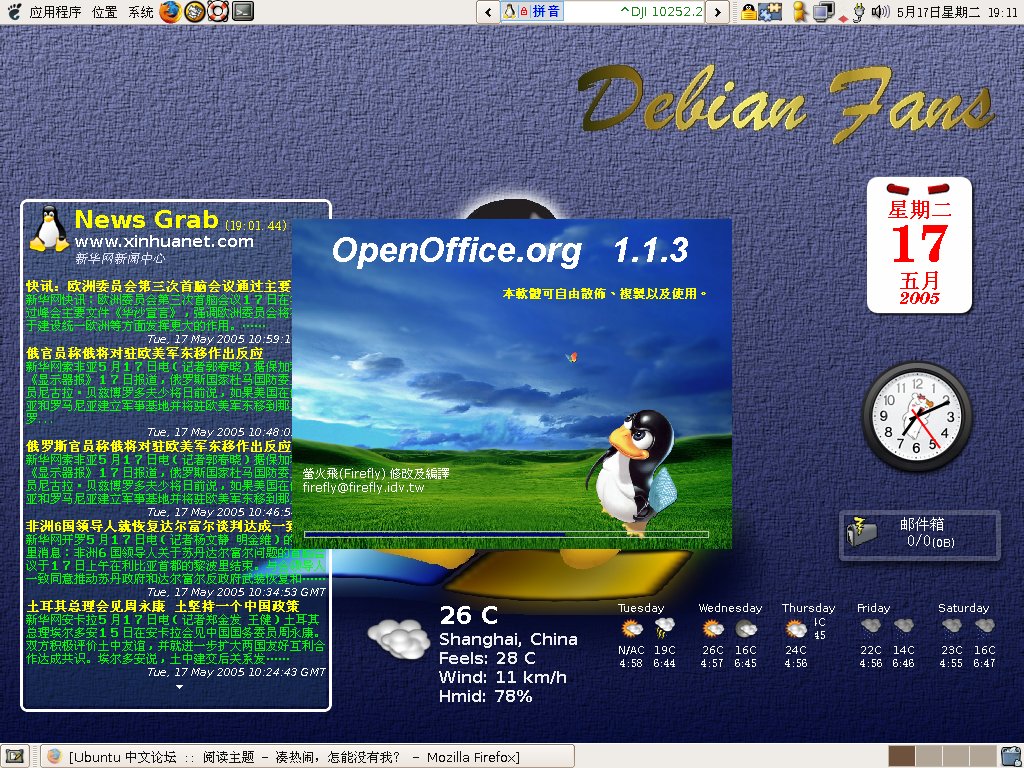Open the volume speaker control
The width and height of the screenshot is (1024, 768).
[880, 11]
